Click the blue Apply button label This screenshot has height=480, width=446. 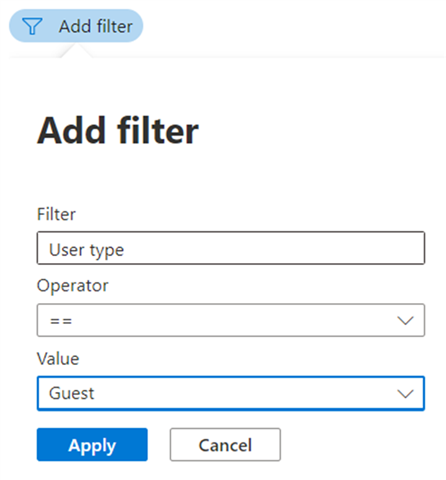coord(92,446)
